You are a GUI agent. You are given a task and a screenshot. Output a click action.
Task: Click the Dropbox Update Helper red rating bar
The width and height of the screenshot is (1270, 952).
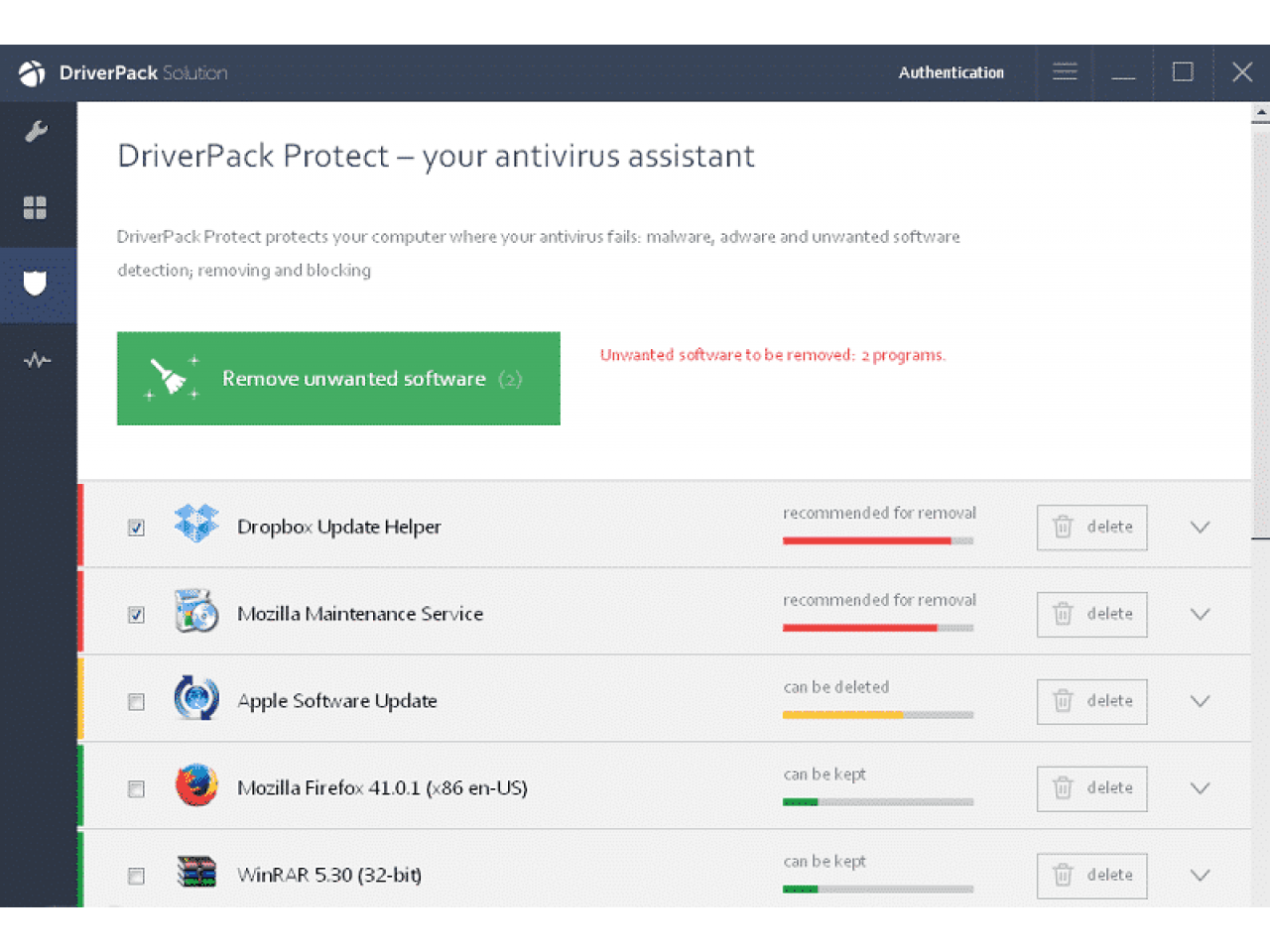[878, 540]
